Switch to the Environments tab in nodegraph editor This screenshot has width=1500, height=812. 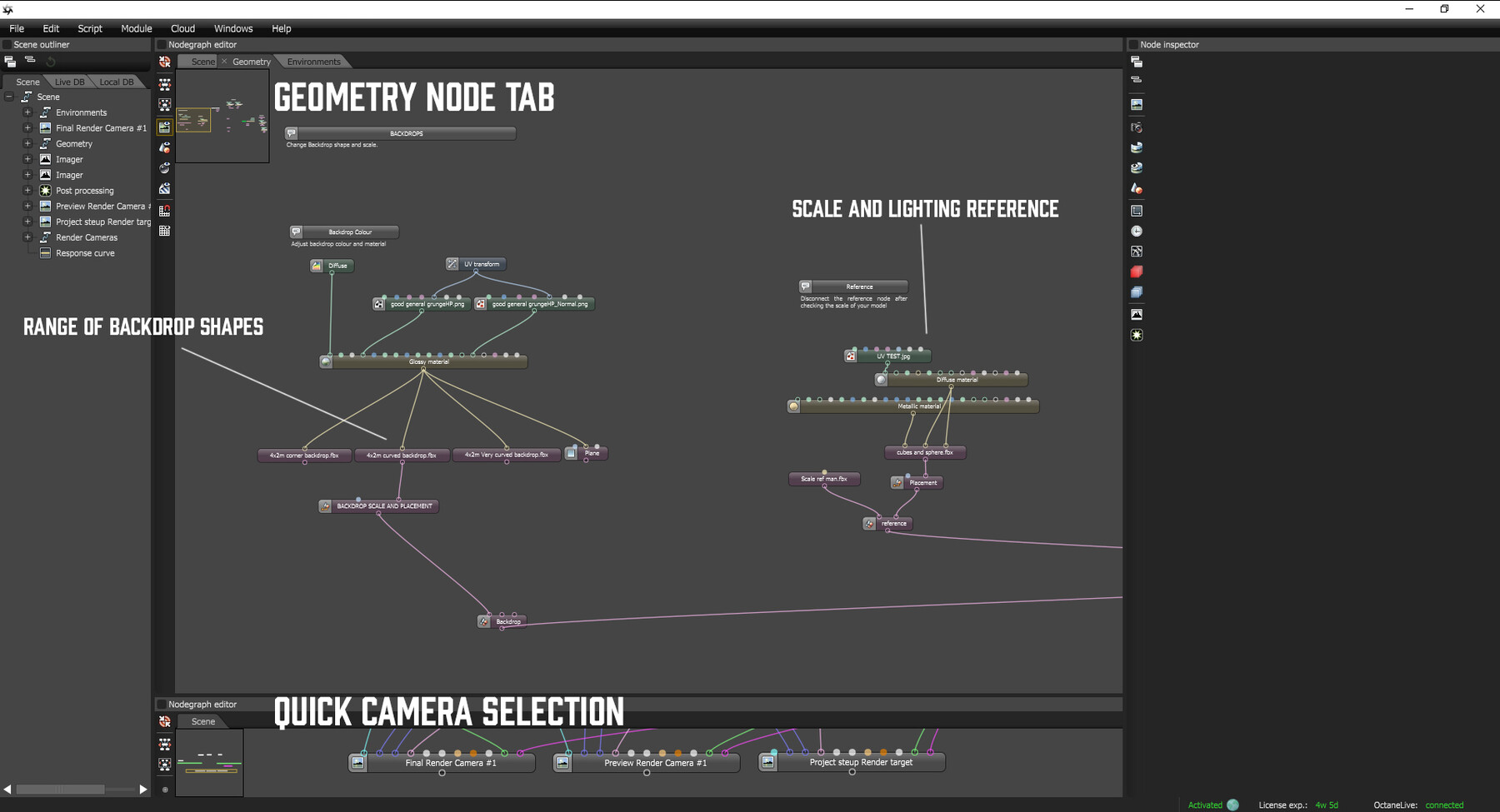[x=313, y=61]
